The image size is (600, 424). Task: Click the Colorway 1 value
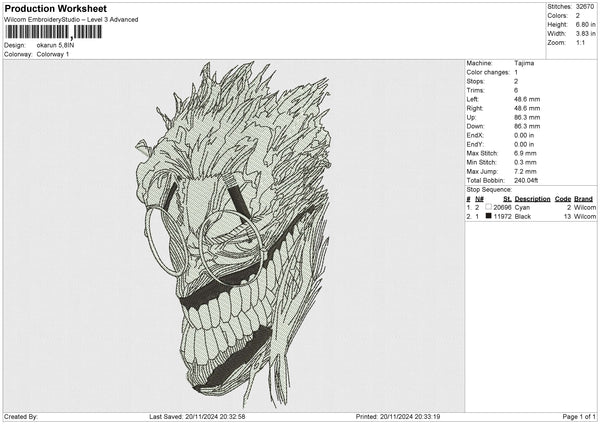click(53, 54)
